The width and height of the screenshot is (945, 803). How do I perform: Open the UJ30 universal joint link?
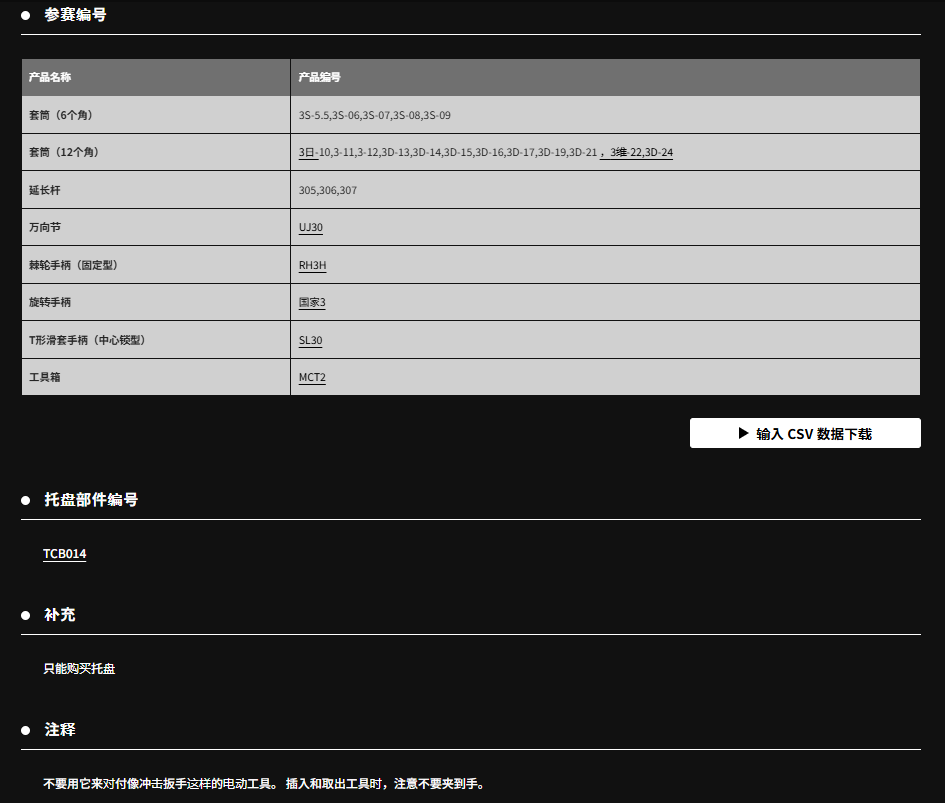coord(310,227)
